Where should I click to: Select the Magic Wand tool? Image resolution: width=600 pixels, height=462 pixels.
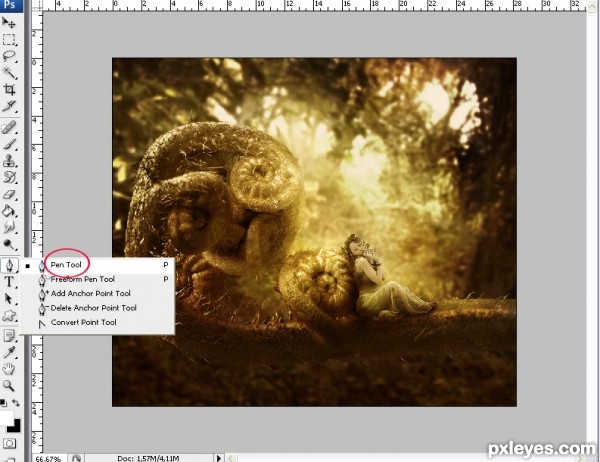click(x=9, y=72)
